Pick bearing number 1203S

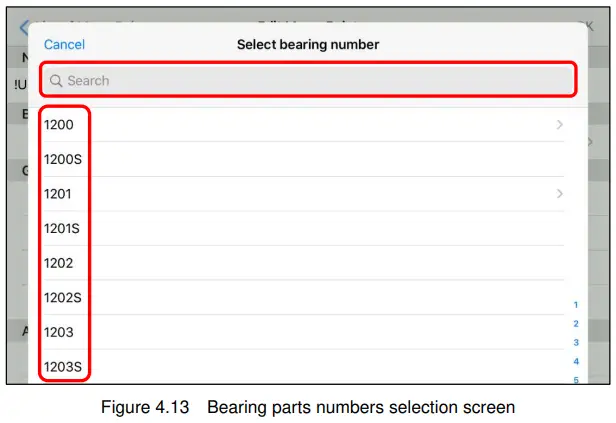coord(62,367)
